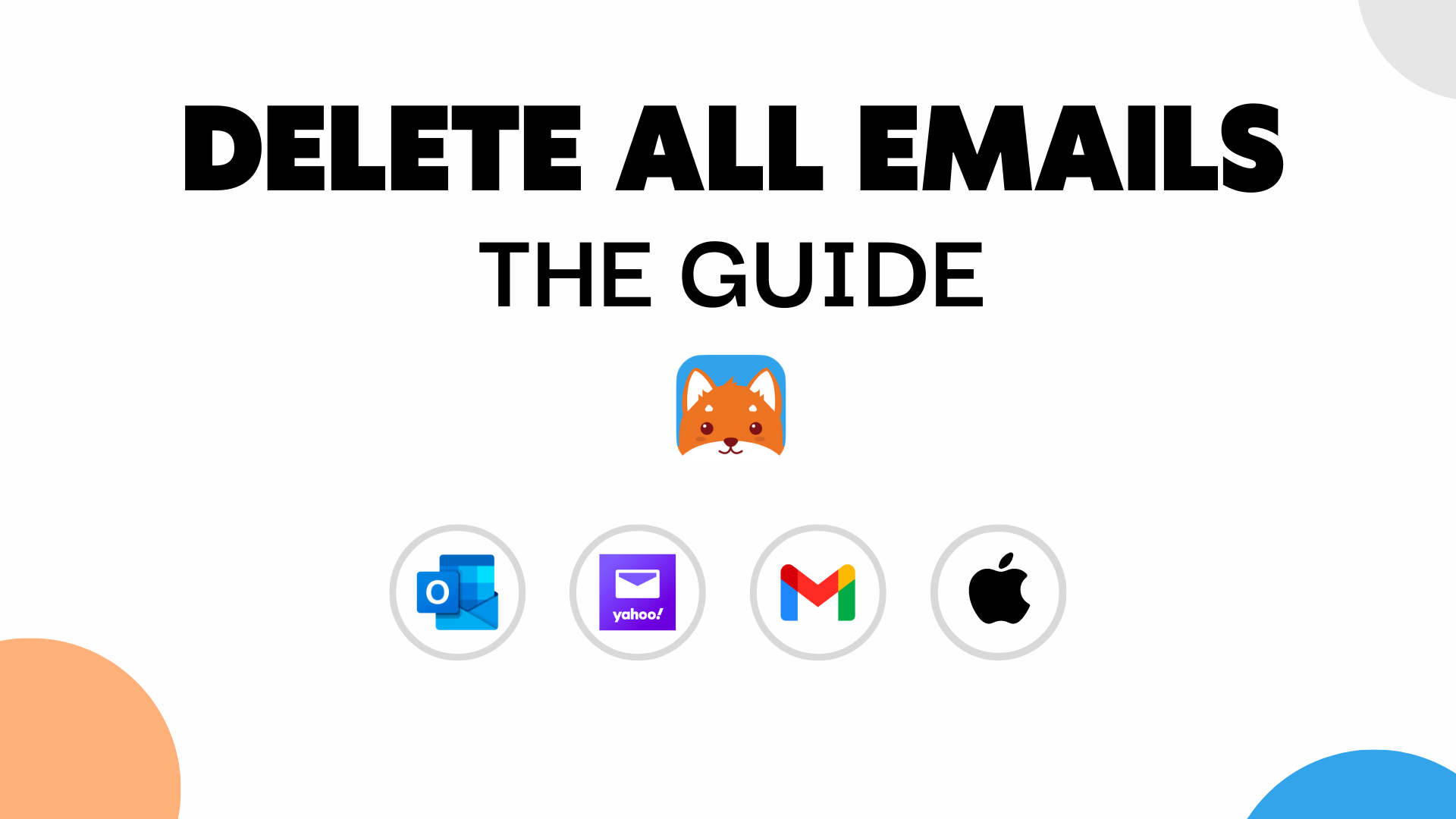Open the Microsoft Outlook mail icon
The height and width of the screenshot is (819, 1456).
tap(457, 591)
